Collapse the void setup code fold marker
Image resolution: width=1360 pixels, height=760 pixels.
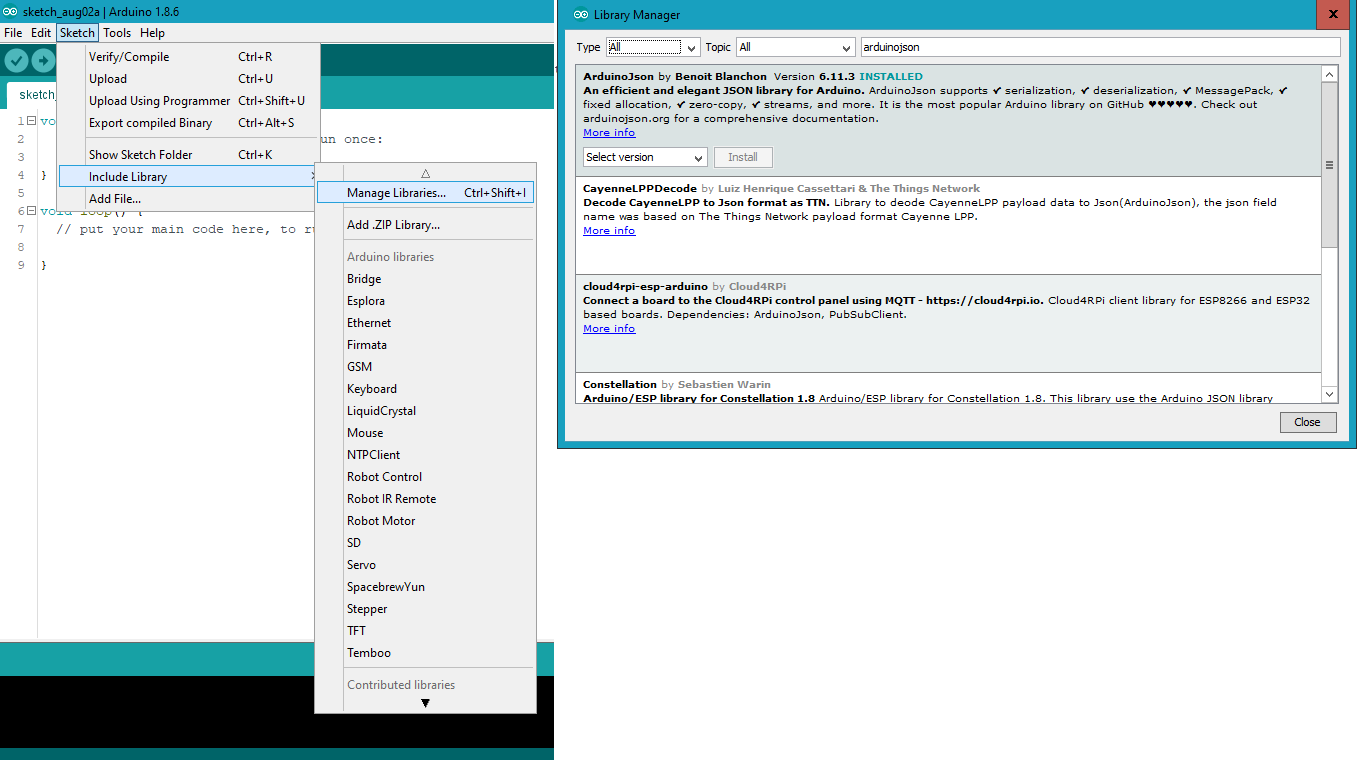click(32, 121)
